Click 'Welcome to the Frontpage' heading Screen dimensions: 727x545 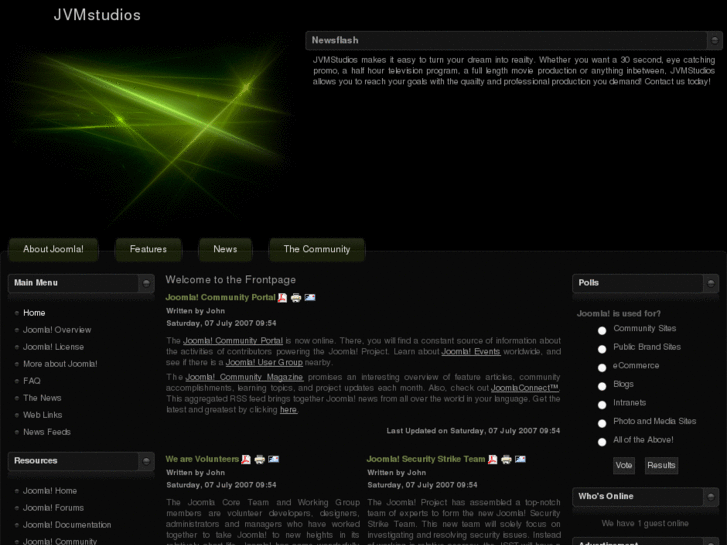coord(230,280)
